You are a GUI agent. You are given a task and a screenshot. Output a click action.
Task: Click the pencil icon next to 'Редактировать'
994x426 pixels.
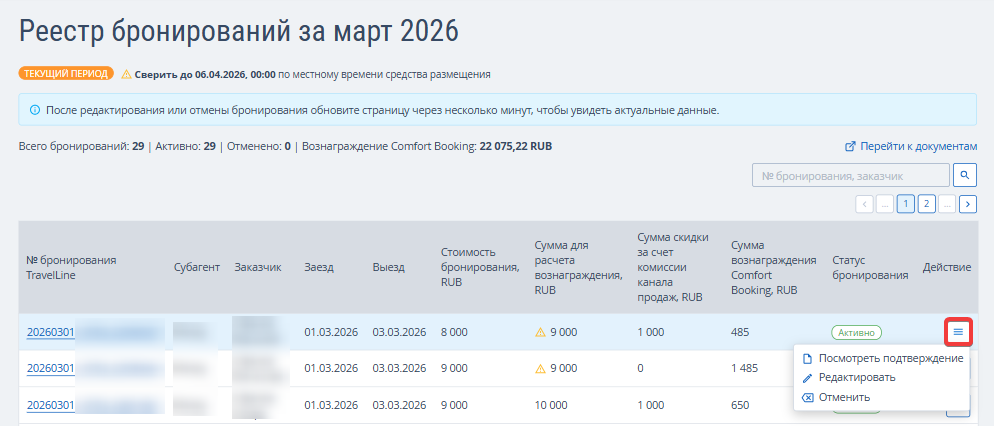click(x=808, y=377)
